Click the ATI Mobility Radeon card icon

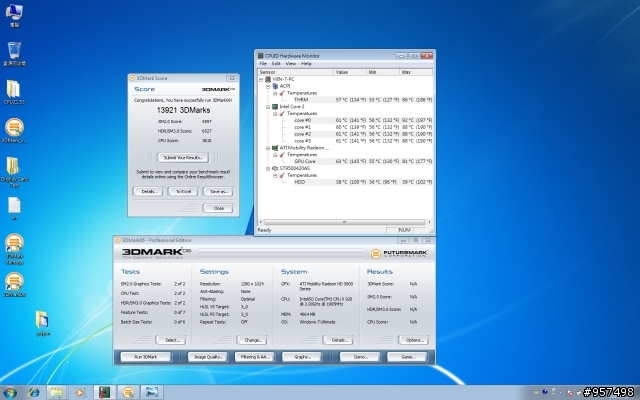coord(275,148)
